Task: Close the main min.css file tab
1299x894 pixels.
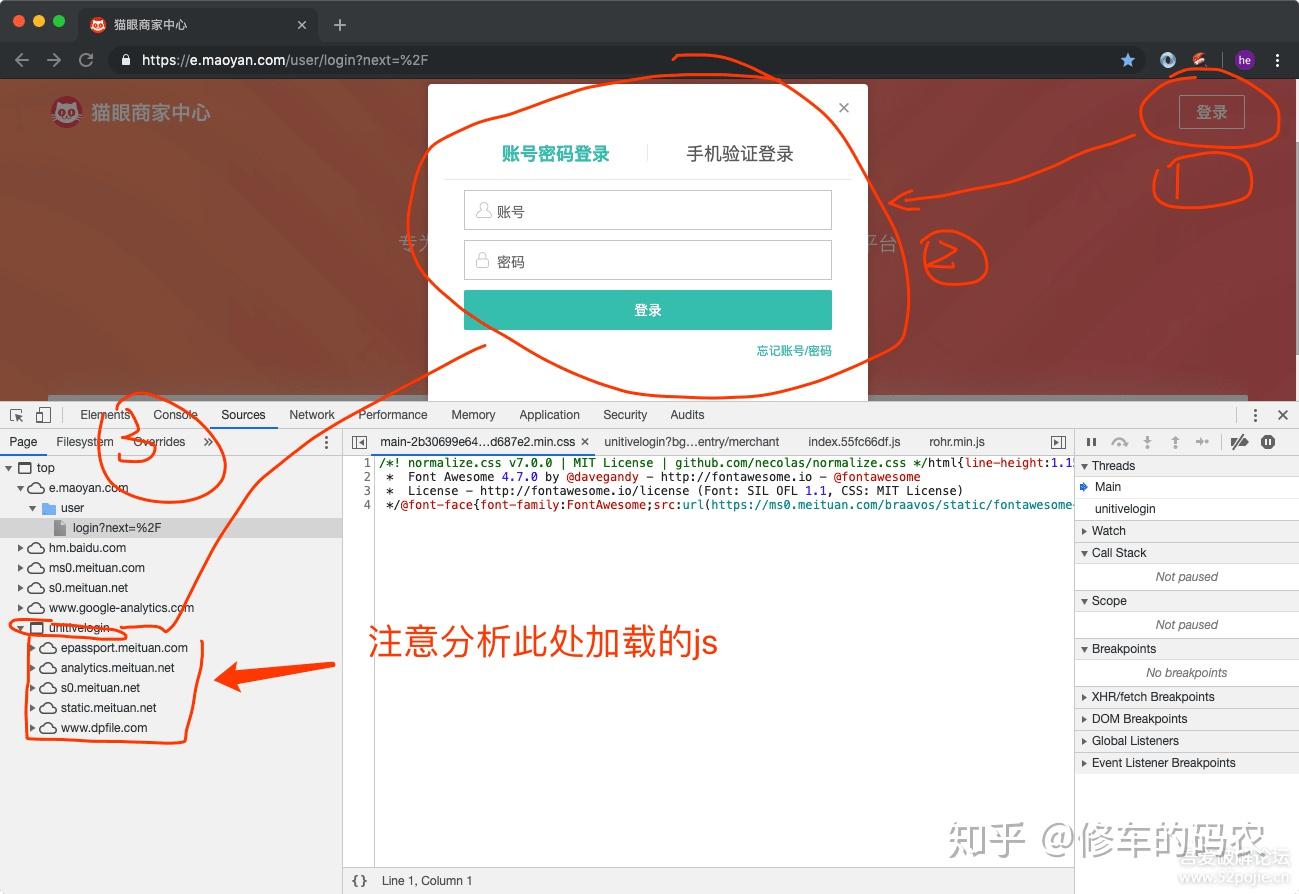Action: click(585, 442)
